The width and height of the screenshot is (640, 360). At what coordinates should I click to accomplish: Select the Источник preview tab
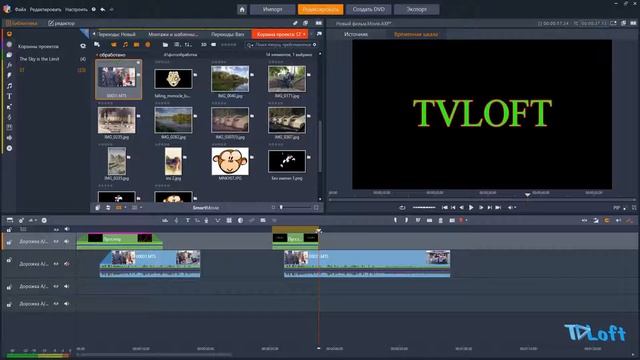tap(356, 34)
